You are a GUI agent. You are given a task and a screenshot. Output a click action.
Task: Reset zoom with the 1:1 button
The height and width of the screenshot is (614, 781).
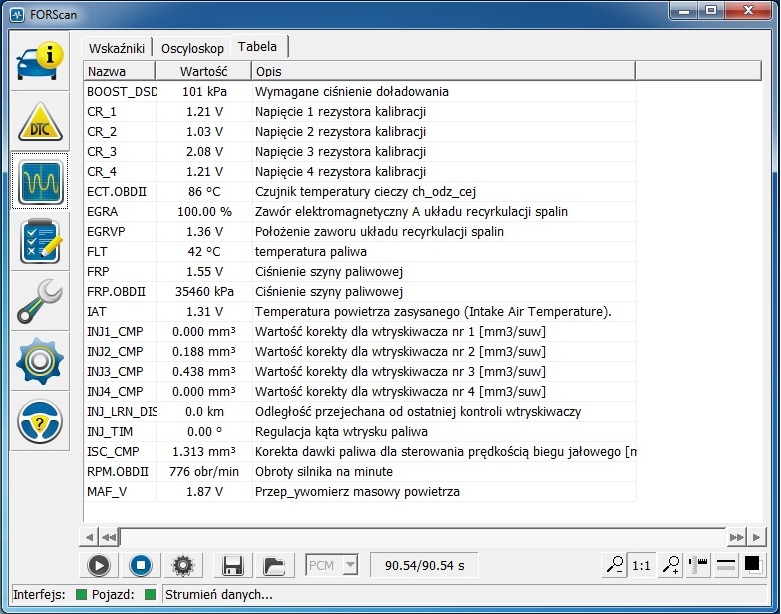(641, 565)
